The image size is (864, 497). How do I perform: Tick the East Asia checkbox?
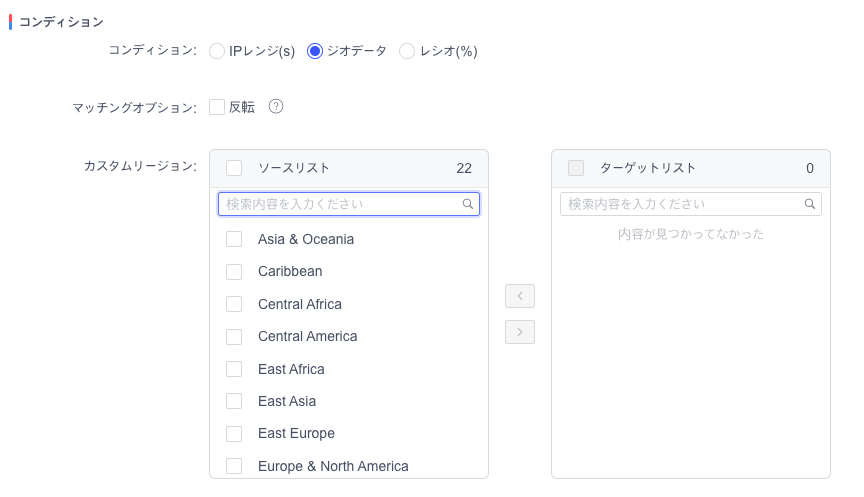tap(234, 401)
